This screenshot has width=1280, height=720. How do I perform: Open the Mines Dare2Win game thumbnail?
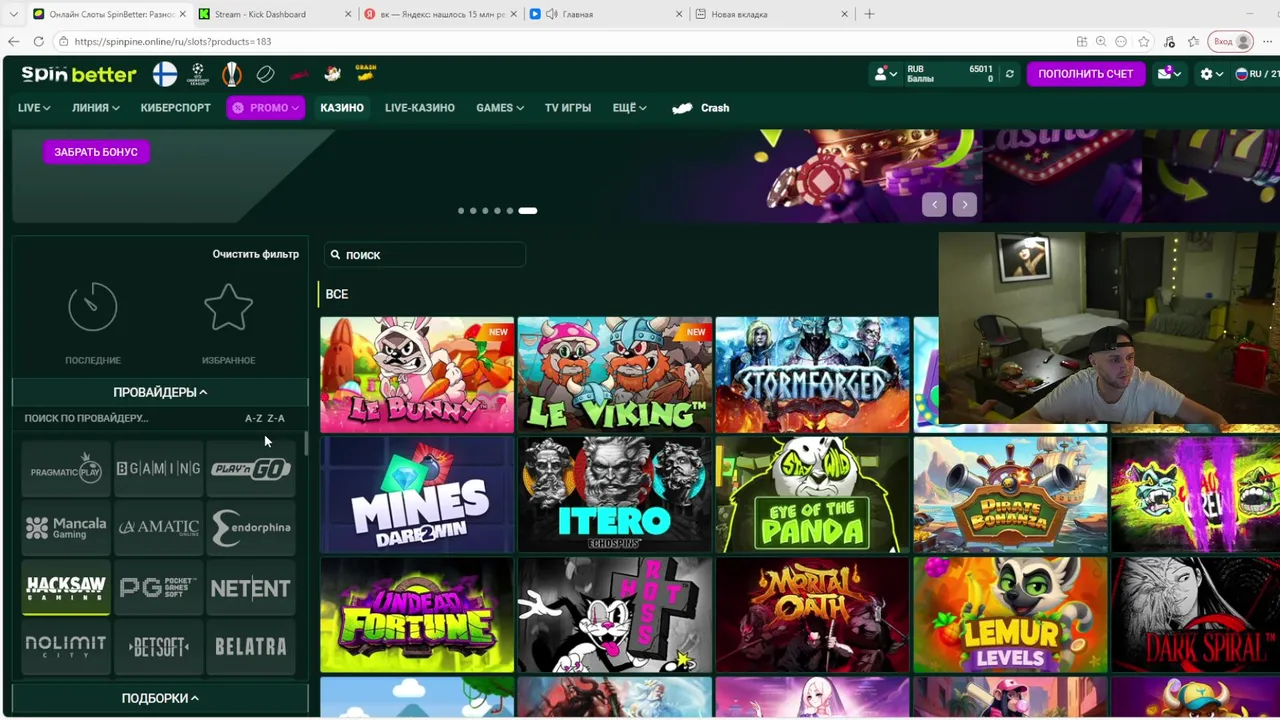point(417,494)
